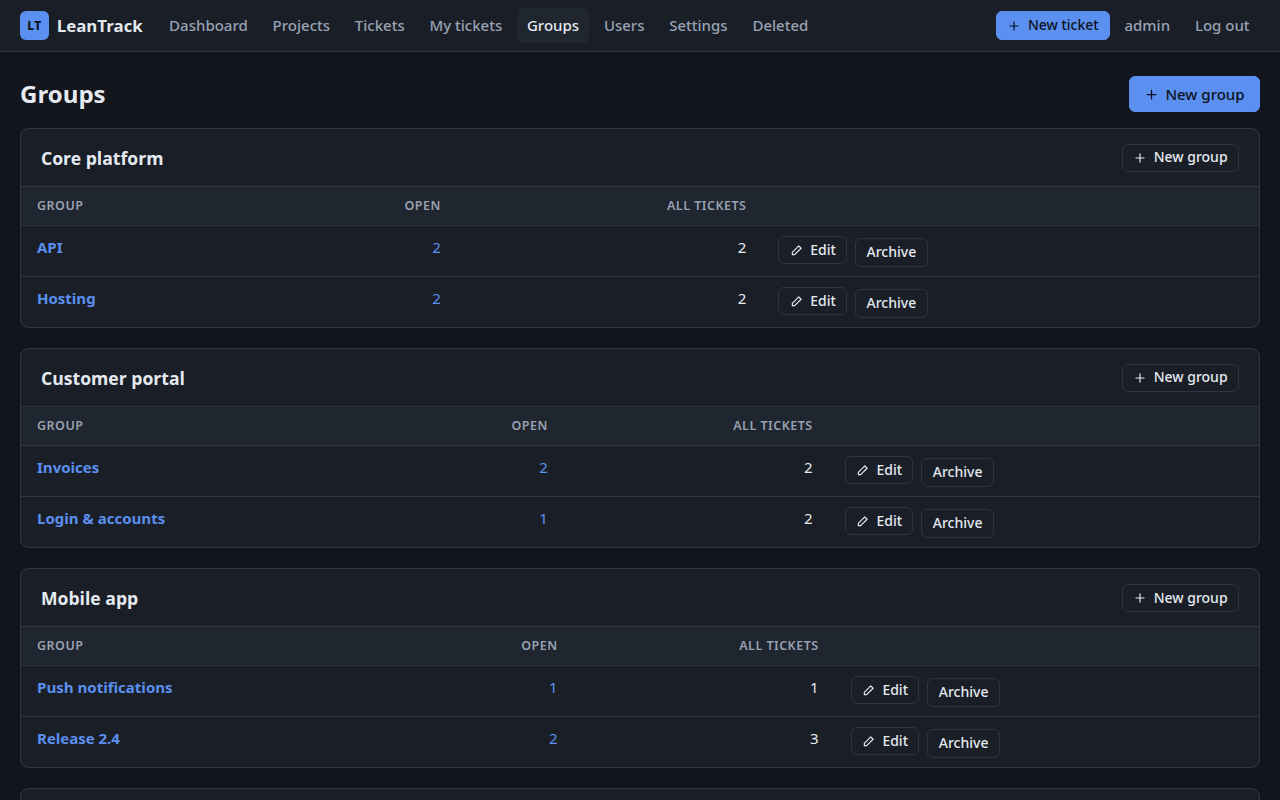Image resolution: width=1280 pixels, height=800 pixels.
Task: View open tickets count for Hosting
Action: click(x=436, y=299)
